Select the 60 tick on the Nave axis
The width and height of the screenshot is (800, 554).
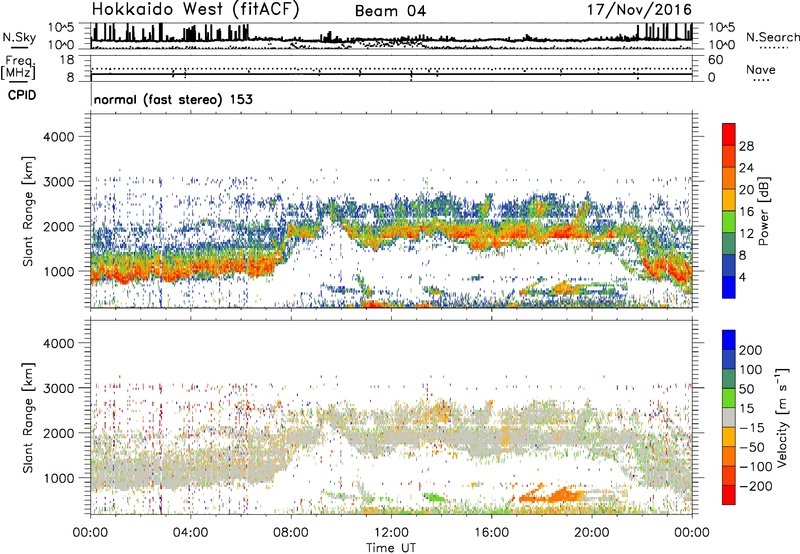(715, 60)
